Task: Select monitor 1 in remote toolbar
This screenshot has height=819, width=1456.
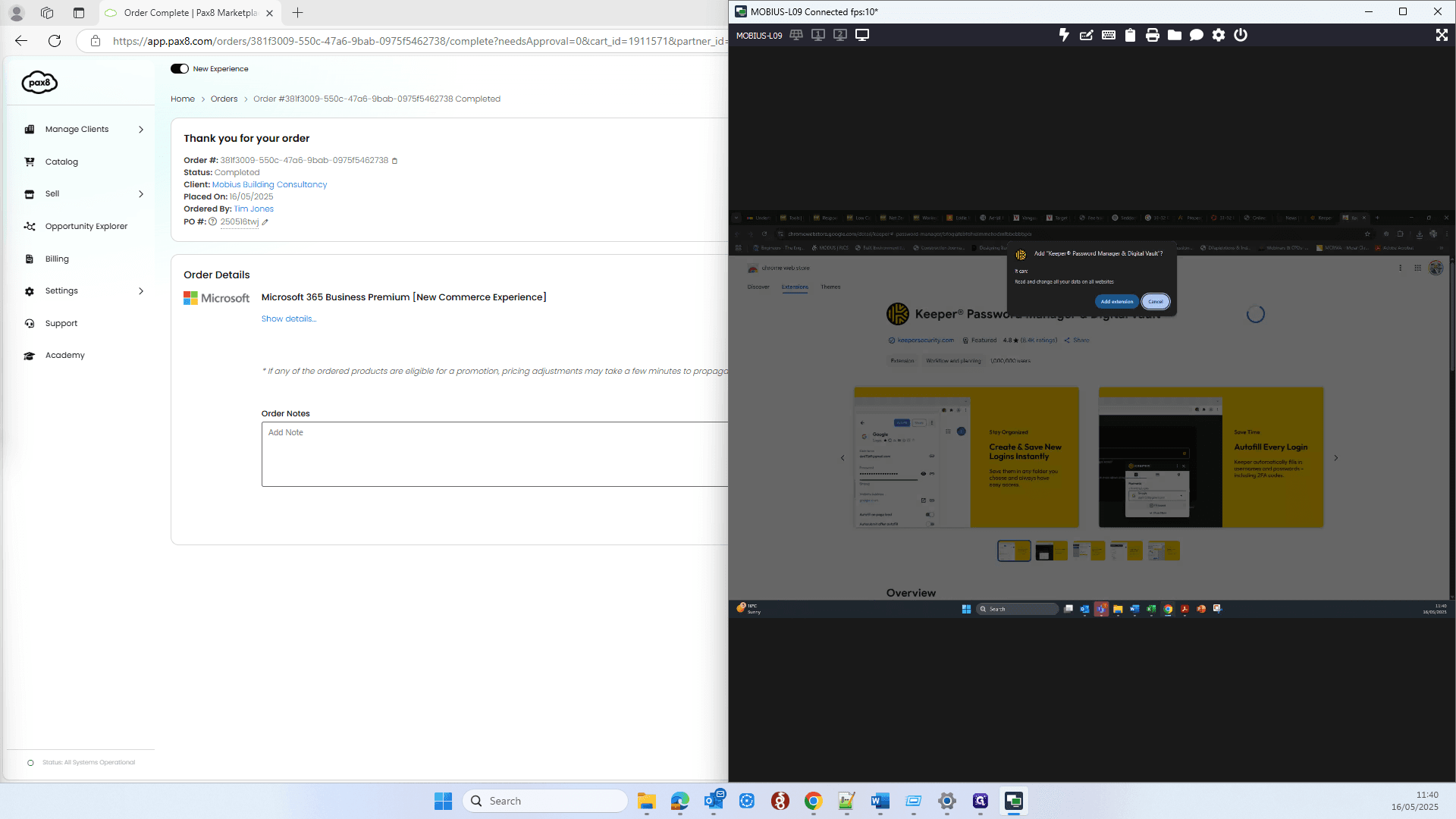Action: coord(818,35)
